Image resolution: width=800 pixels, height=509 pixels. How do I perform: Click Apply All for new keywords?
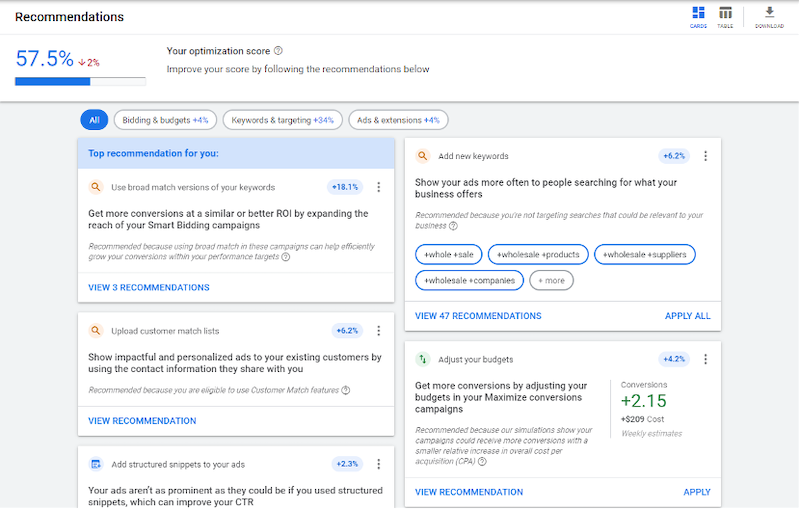[x=687, y=316]
